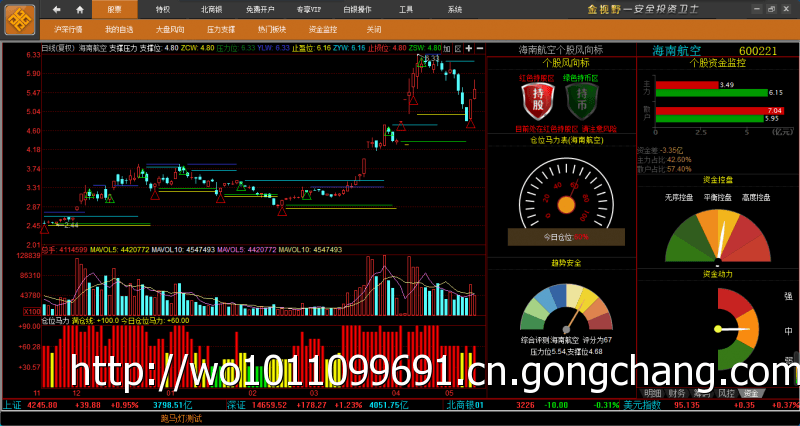Viewport: 800px width, 426px height.
Task: Click the 加 icon on chart header
Action: 446,48
